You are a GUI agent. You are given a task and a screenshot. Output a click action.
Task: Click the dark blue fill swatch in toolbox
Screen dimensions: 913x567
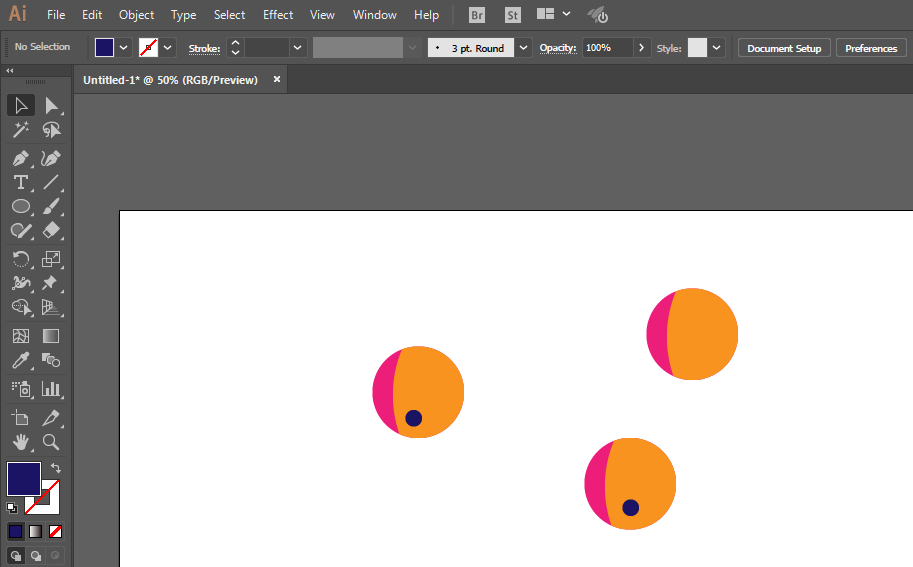(x=23, y=479)
